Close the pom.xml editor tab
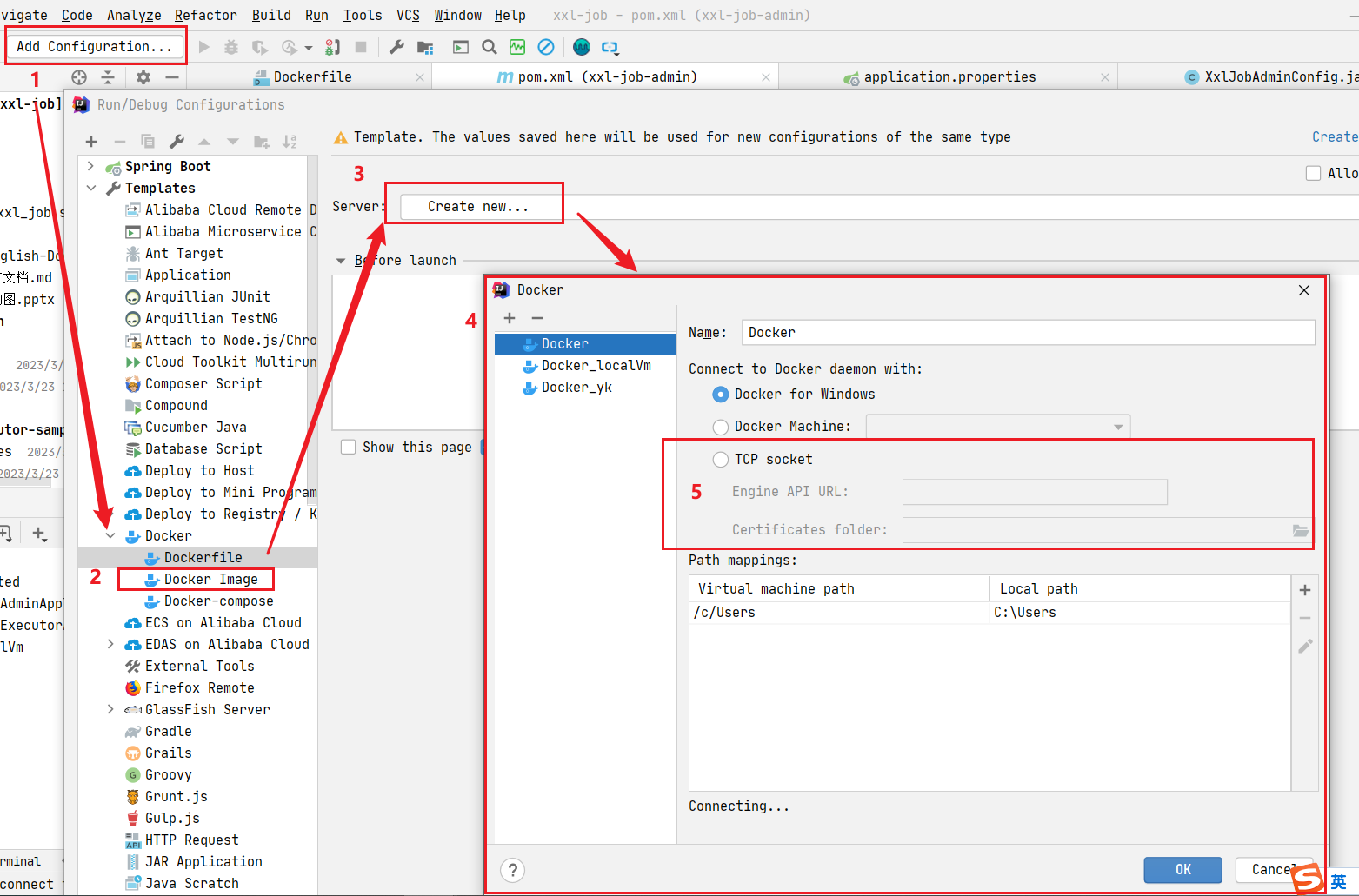Image resolution: width=1359 pixels, height=896 pixels. 766,77
